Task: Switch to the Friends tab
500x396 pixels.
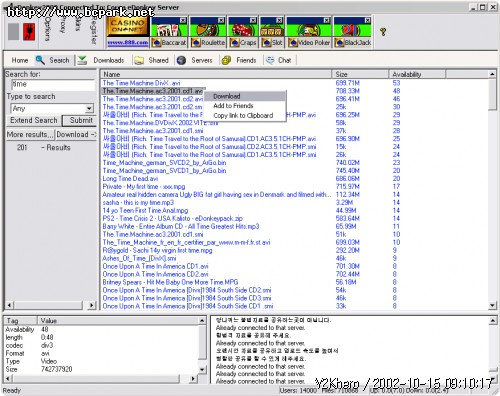Action: pyautogui.click(x=246, y=60)
